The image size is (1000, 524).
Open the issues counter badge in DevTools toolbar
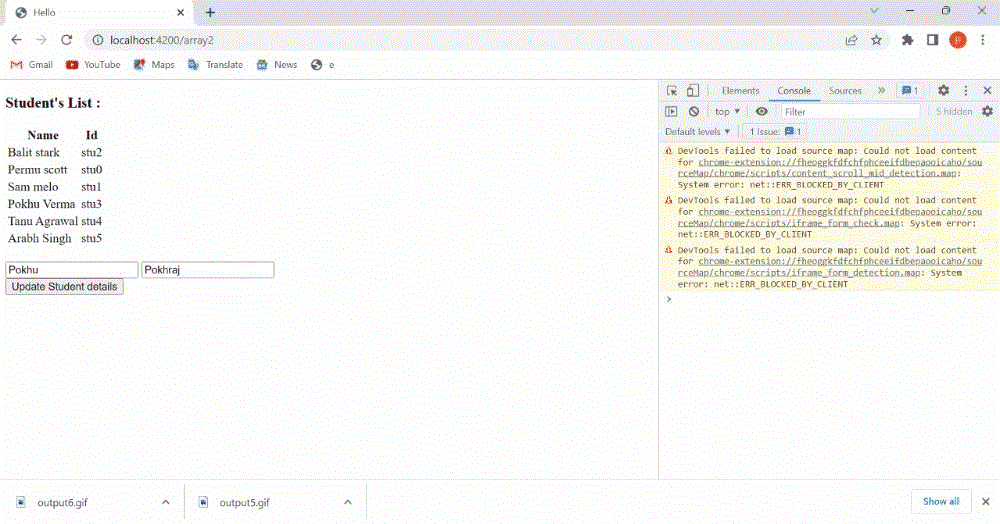pos(910,91)
